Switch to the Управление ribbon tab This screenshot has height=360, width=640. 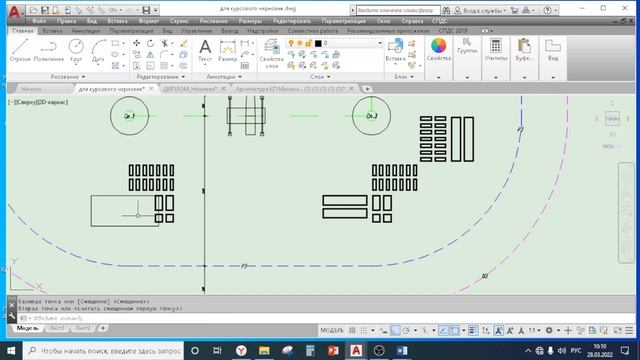197,31
